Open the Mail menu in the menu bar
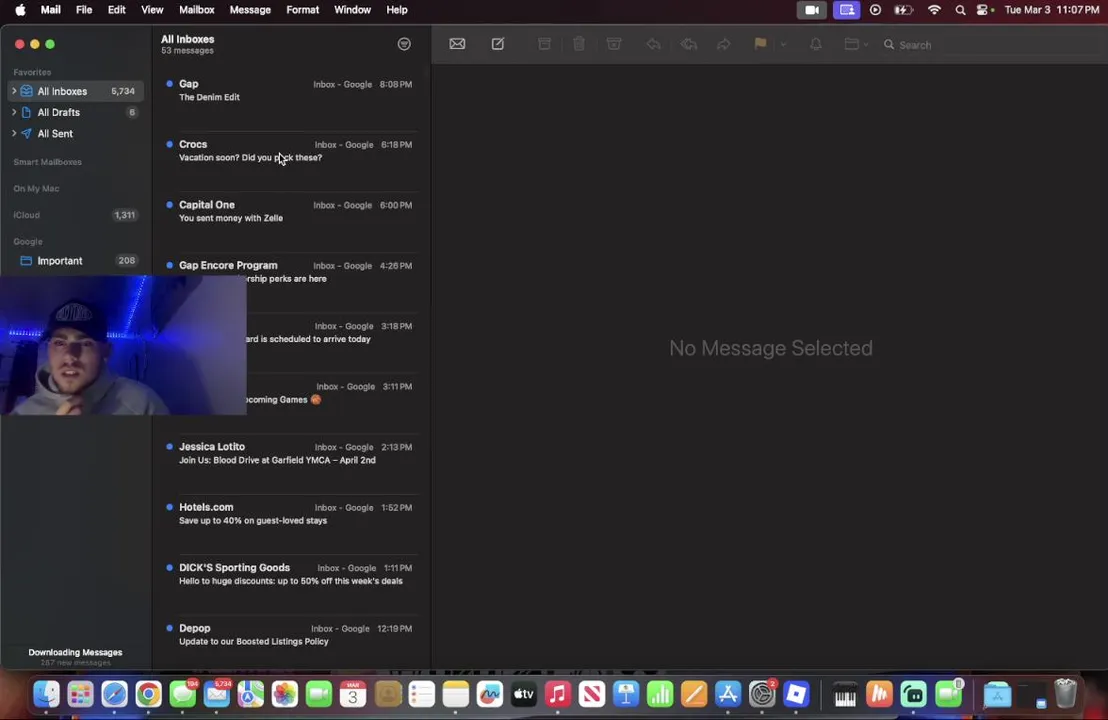 tap(50, 10)
